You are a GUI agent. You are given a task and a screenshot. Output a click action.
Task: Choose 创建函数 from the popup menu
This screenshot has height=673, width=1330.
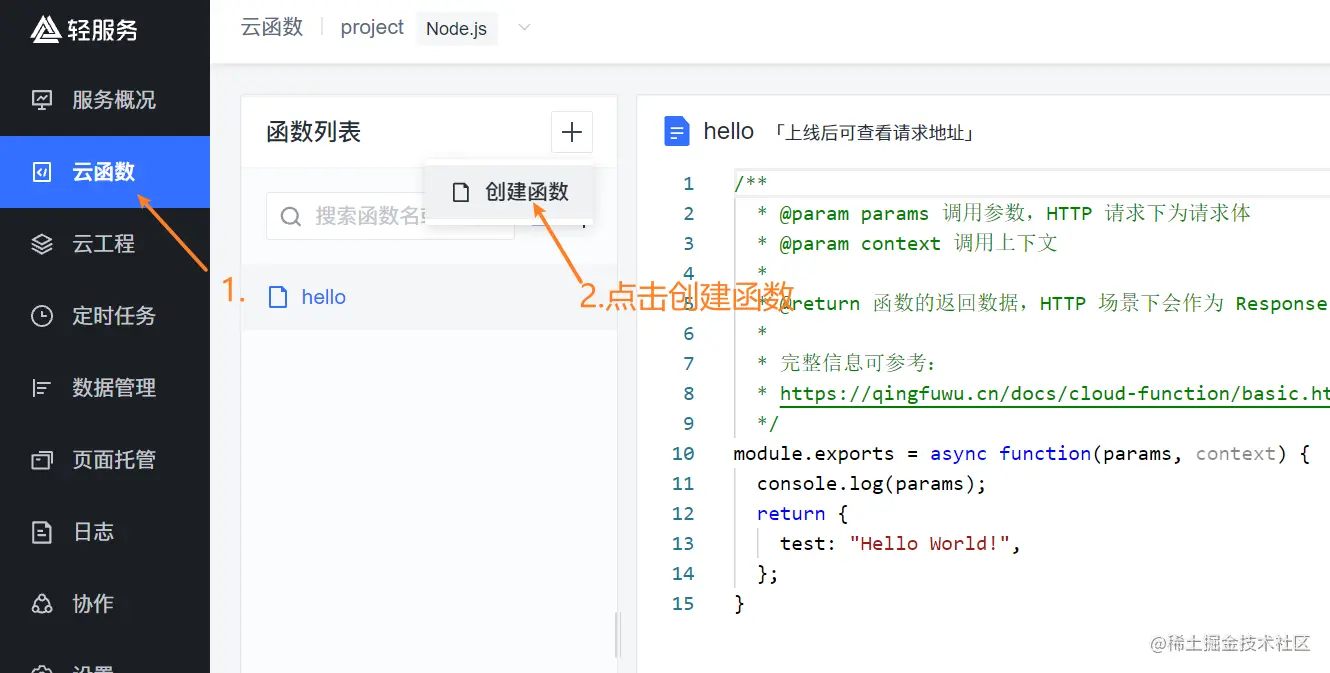tap(510, 192)
